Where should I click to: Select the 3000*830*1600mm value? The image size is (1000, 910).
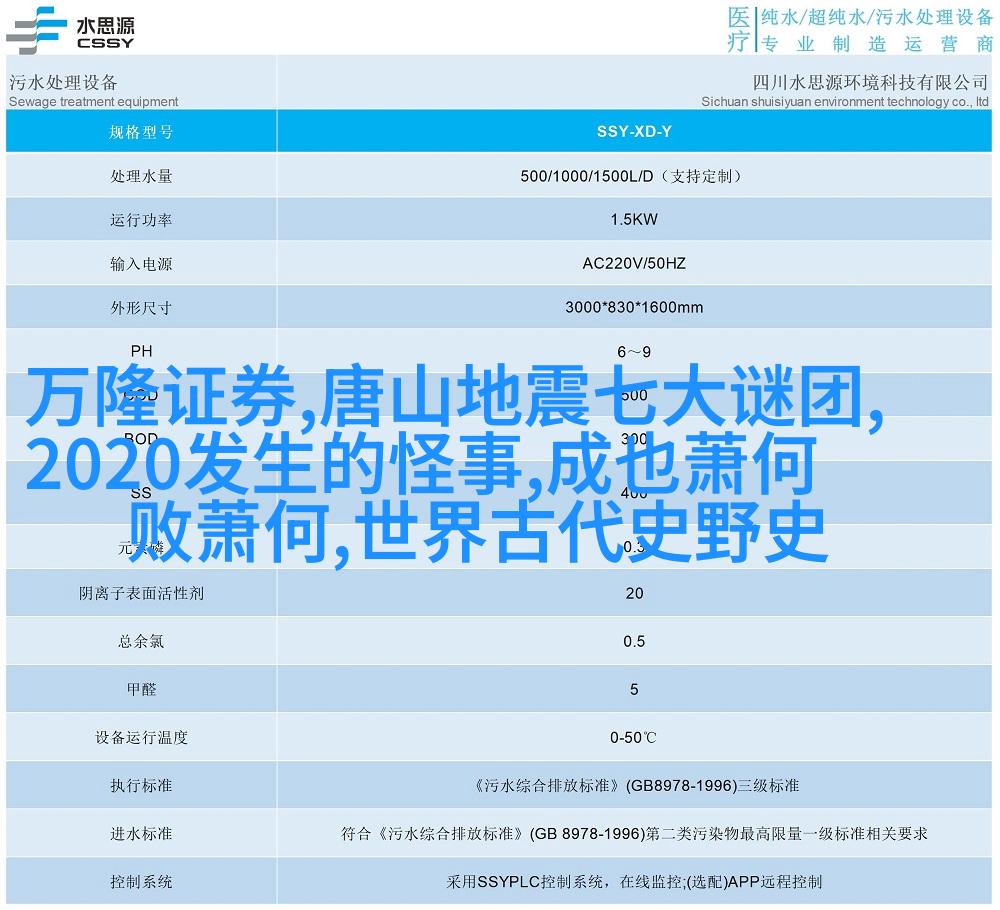[x=634, y=307]
